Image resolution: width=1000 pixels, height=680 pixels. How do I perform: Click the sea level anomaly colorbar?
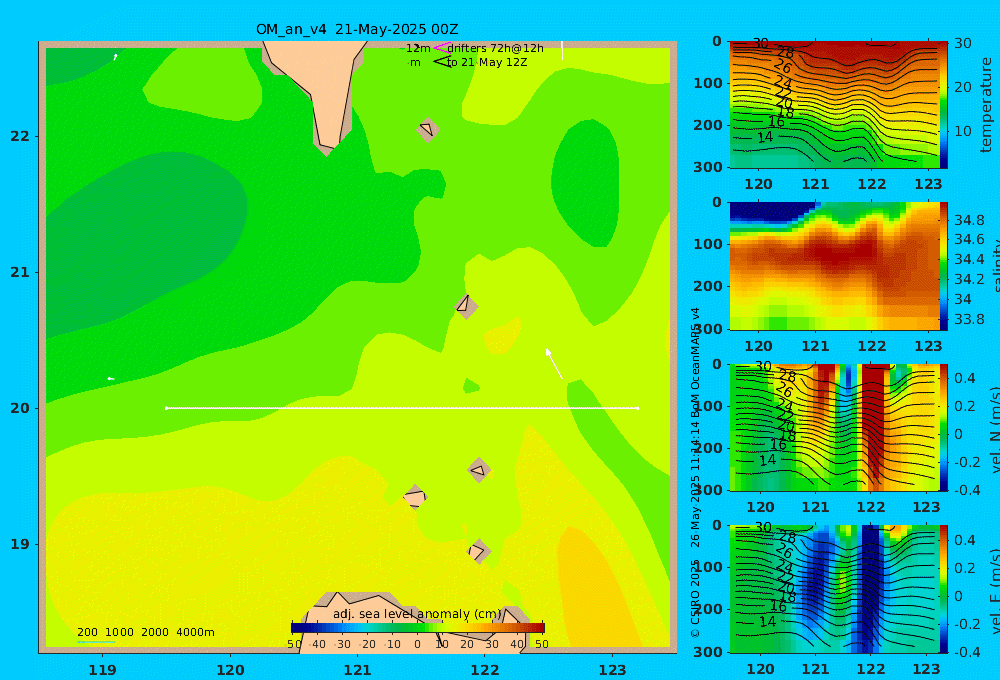(418, 628)
